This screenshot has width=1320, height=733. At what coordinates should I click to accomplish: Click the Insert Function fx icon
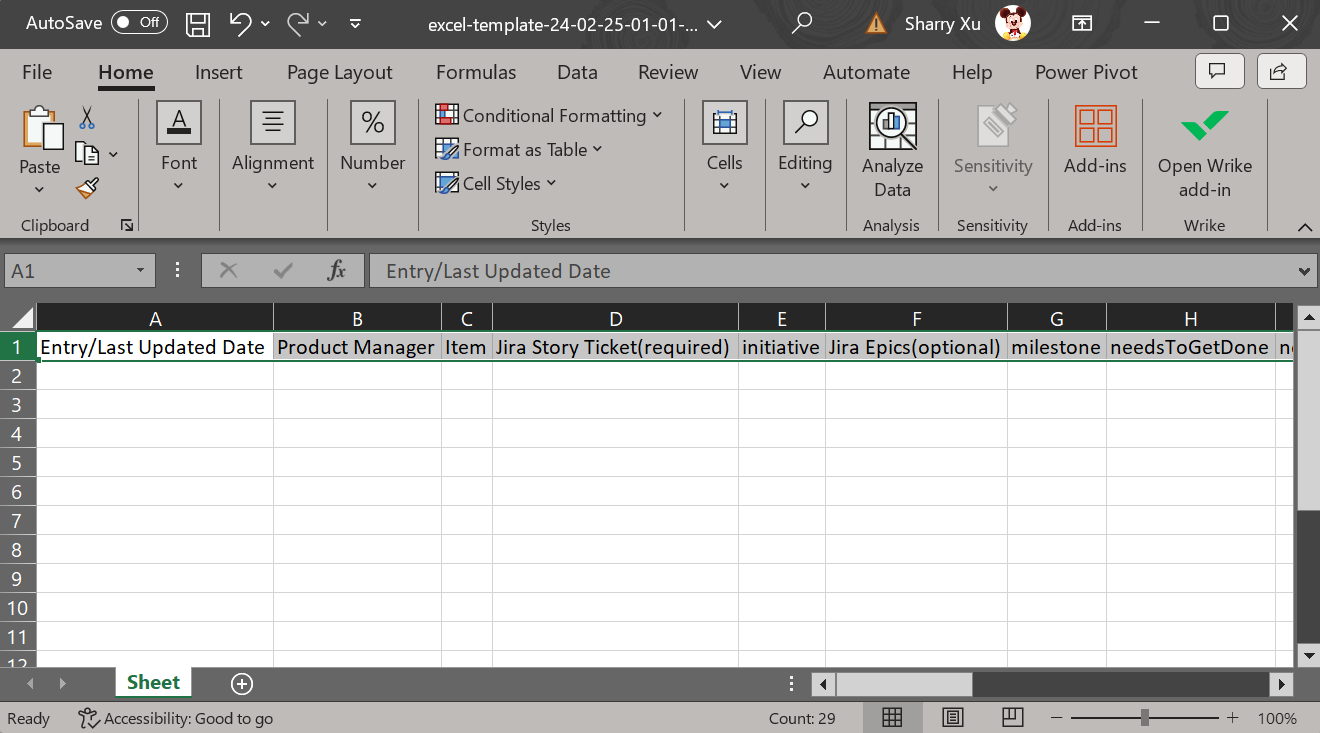pos(337,271)
